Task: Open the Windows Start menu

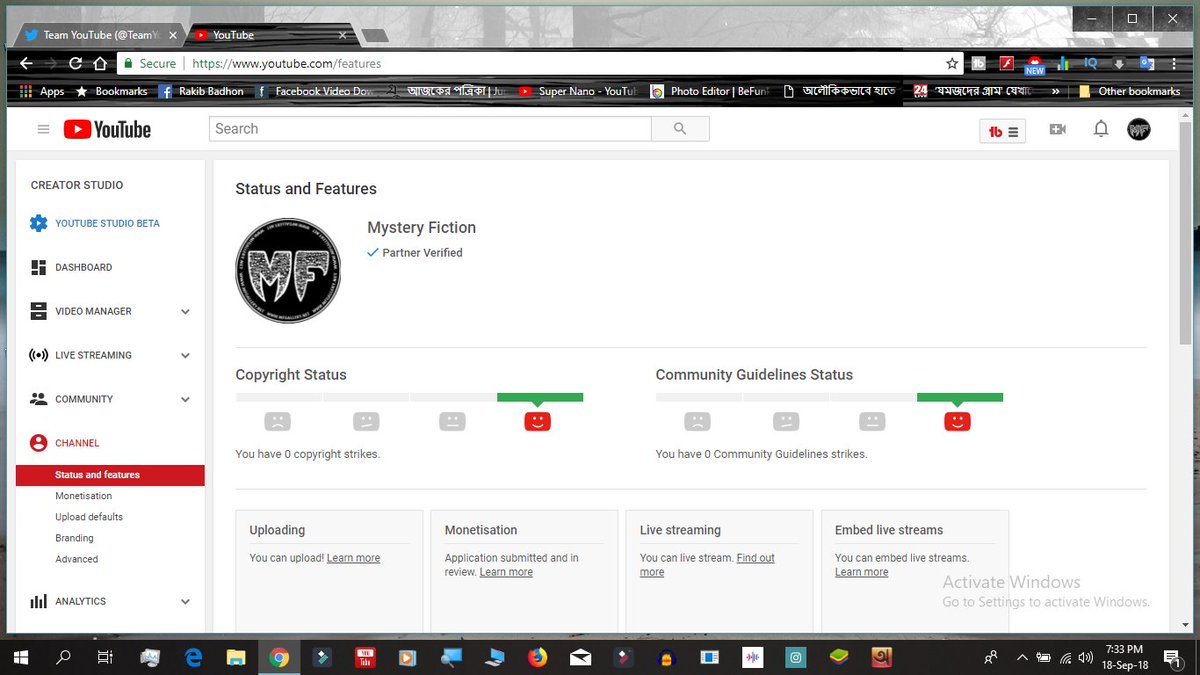Action: [x=20, y=657]
